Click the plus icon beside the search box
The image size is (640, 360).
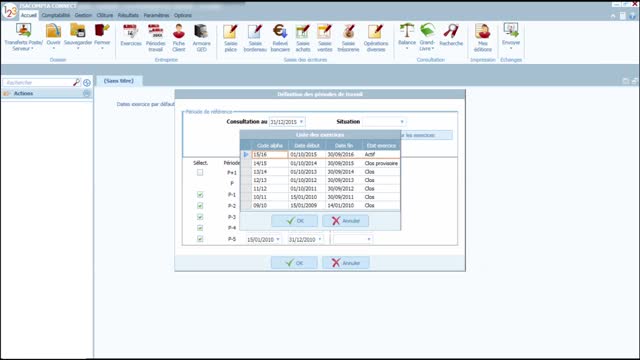click(x=87, y=83)
